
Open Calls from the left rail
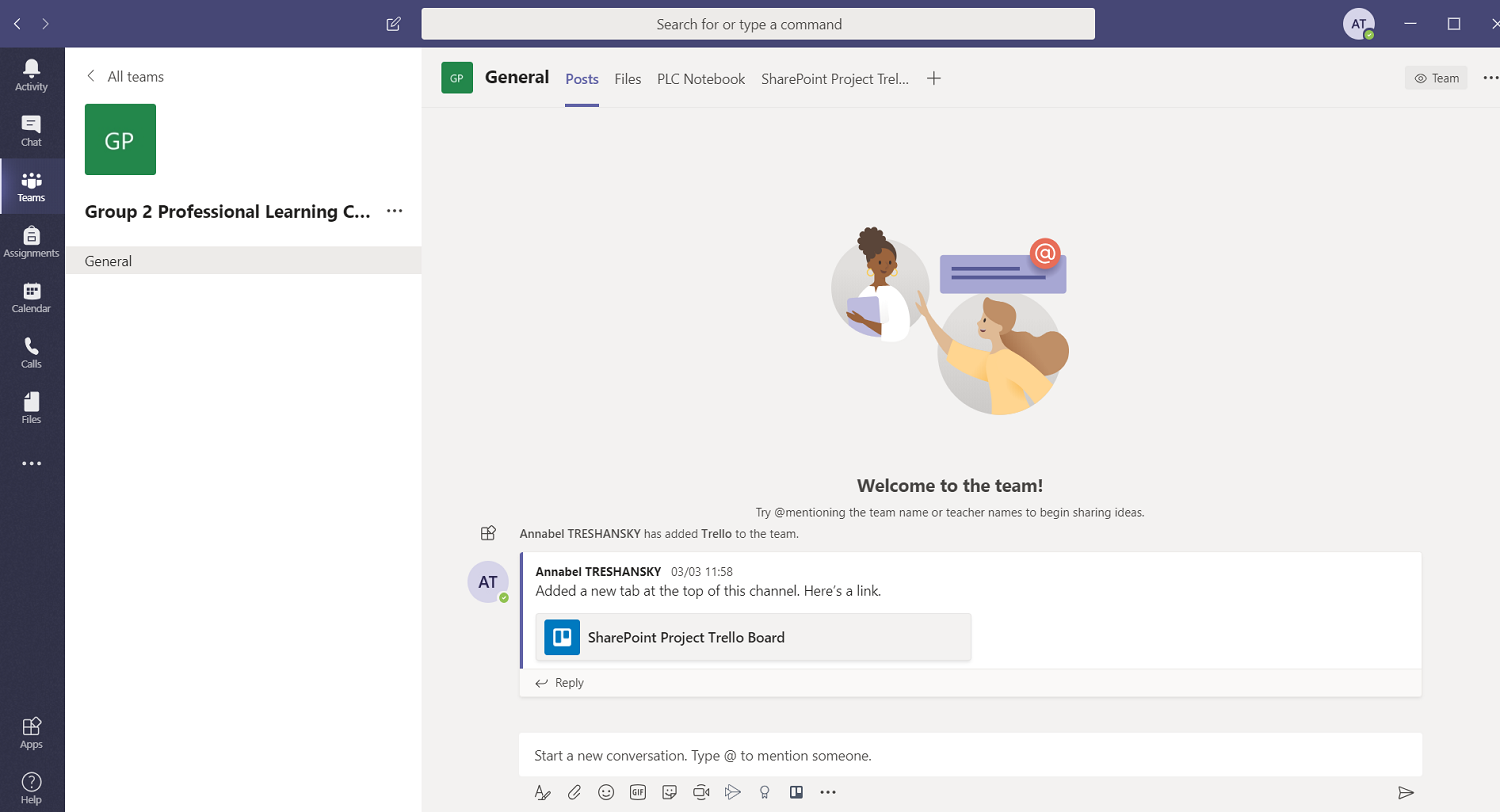(32, 353)
